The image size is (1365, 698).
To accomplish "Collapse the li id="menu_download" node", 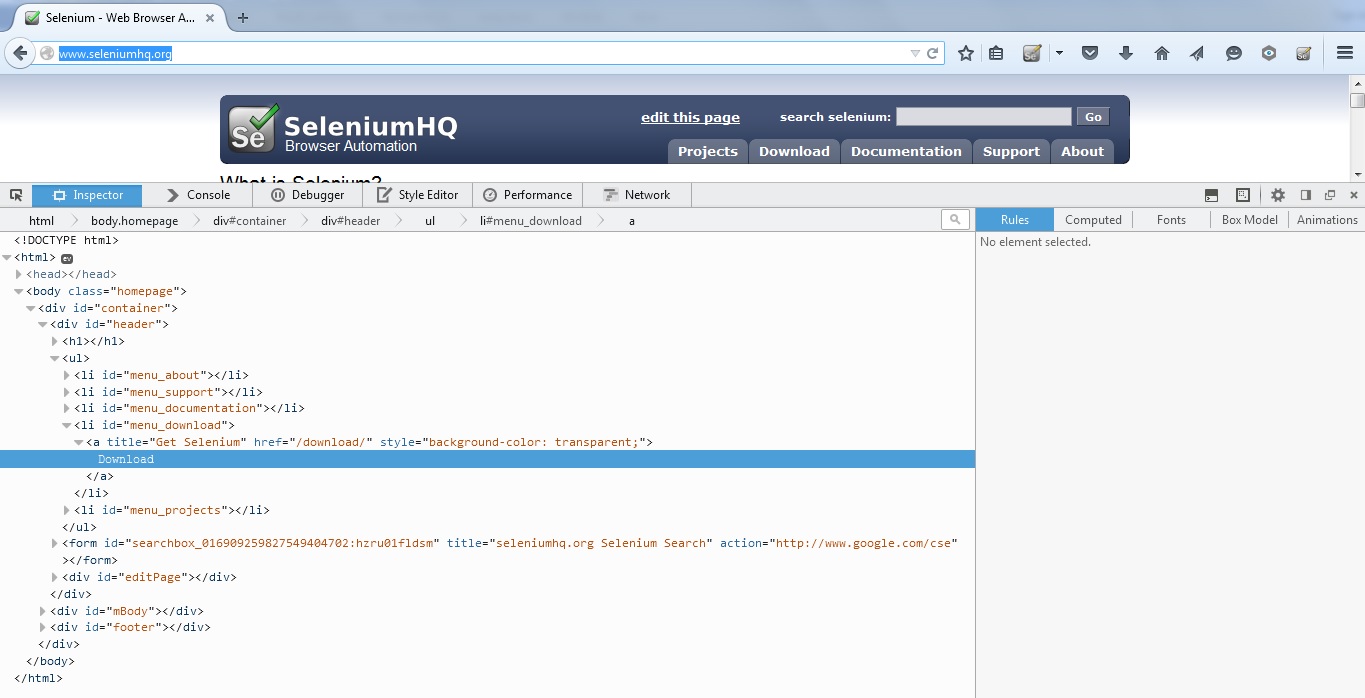I will tap(67, 425).
